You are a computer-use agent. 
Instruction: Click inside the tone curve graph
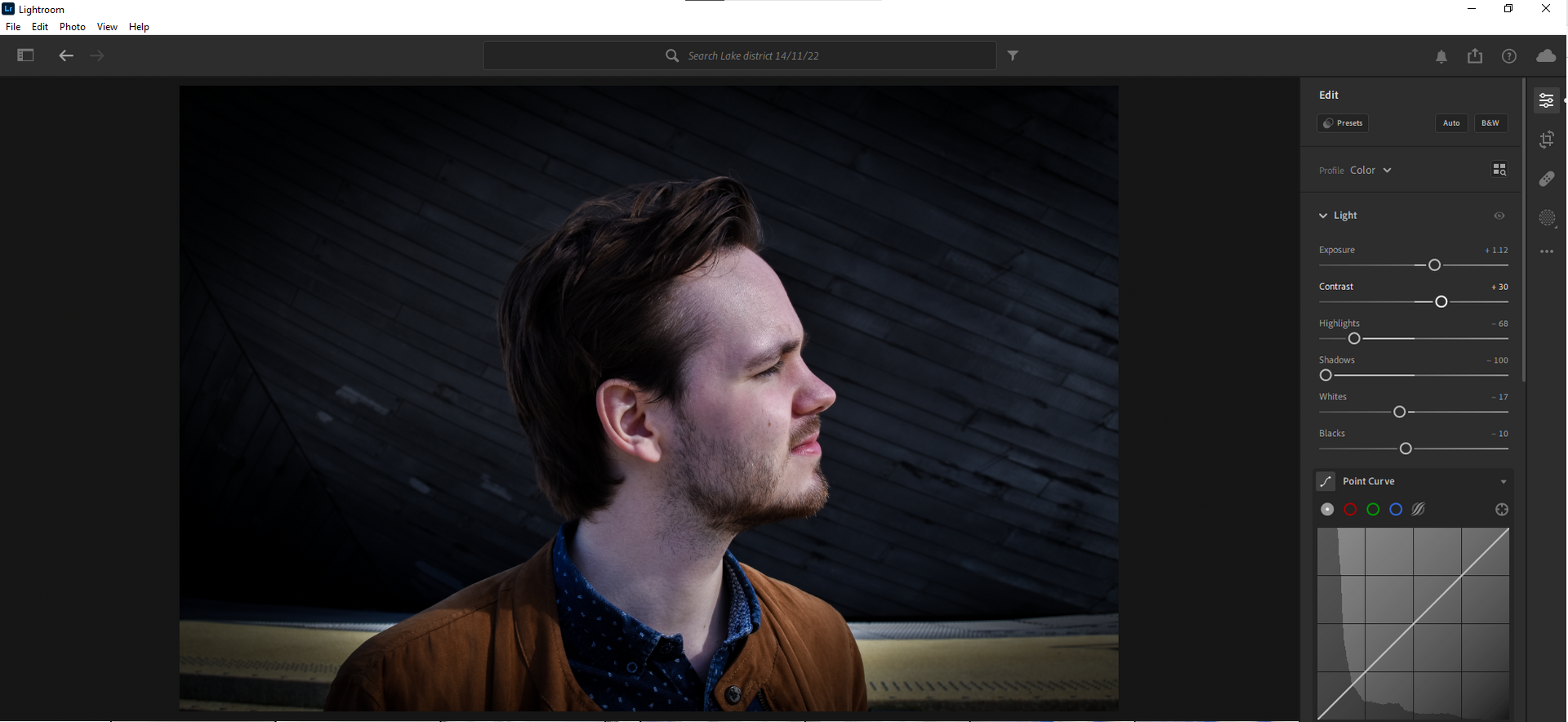tap(1413, 624)
